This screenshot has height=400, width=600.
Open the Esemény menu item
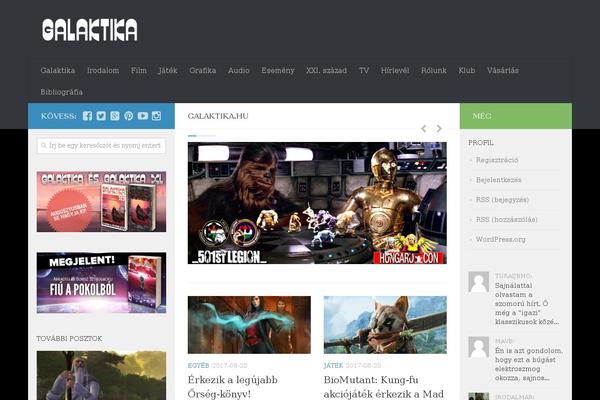coord(278,70)
